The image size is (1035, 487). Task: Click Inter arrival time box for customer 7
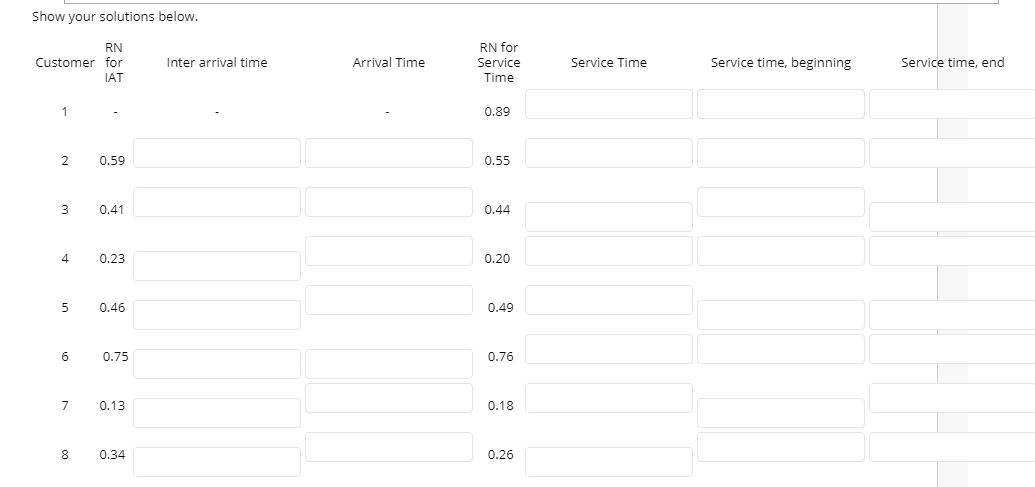click(217, 413)
